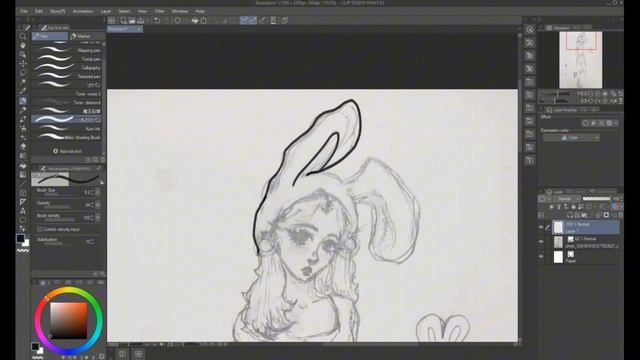This screenshot has width=640, height=360.
Task: Click the color wheel tab icon above color panel
Action: pyautogui.click(x=42, y=282)
